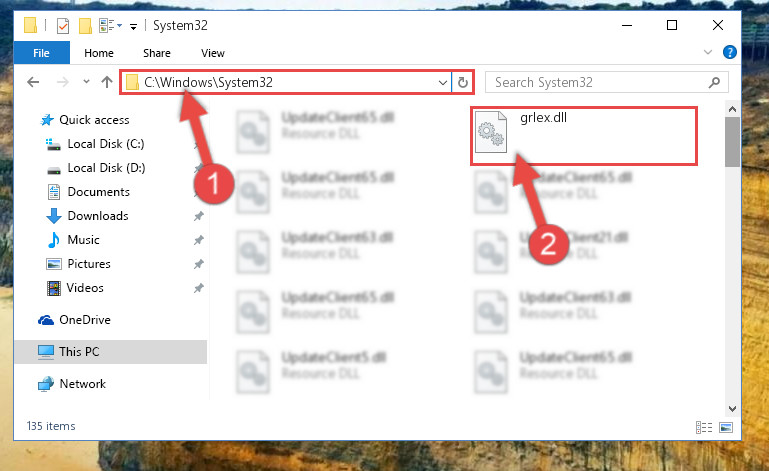Click the New folder quick access icon
The height and width of the screenshot is (471, 769).
point(85,26)
